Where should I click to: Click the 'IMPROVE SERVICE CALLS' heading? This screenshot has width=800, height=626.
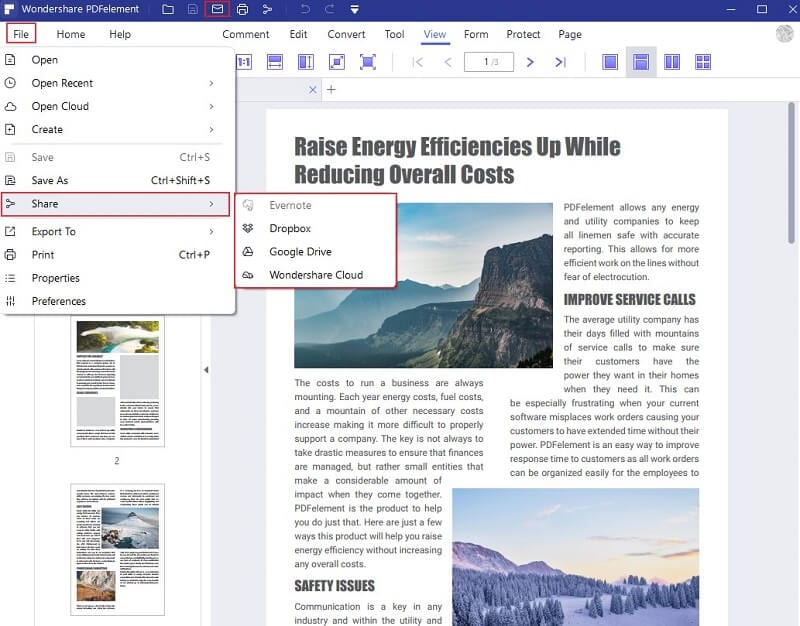tap(630, 299)
